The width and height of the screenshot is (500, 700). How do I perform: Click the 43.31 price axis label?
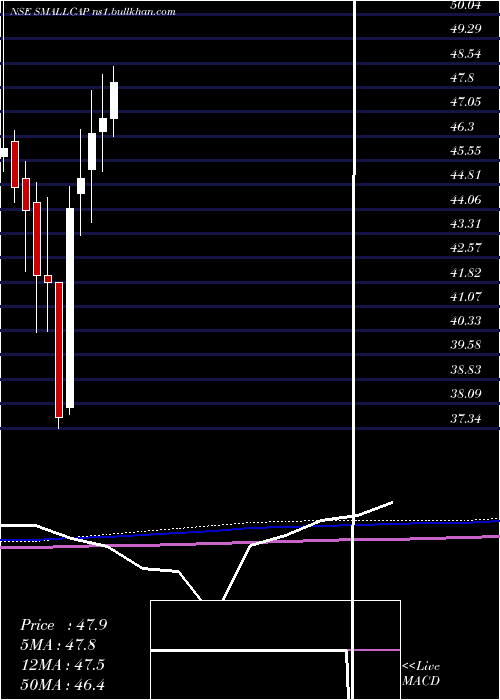click(x=467, y=223)
